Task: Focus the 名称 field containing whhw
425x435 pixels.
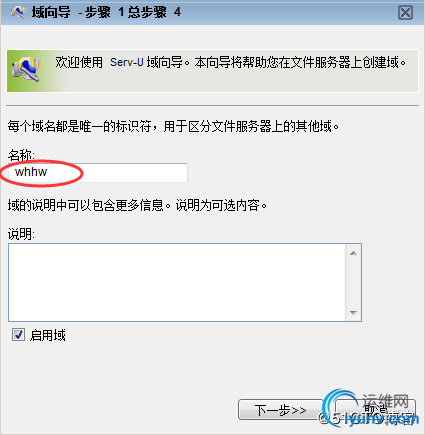Action: pos(98,173)
